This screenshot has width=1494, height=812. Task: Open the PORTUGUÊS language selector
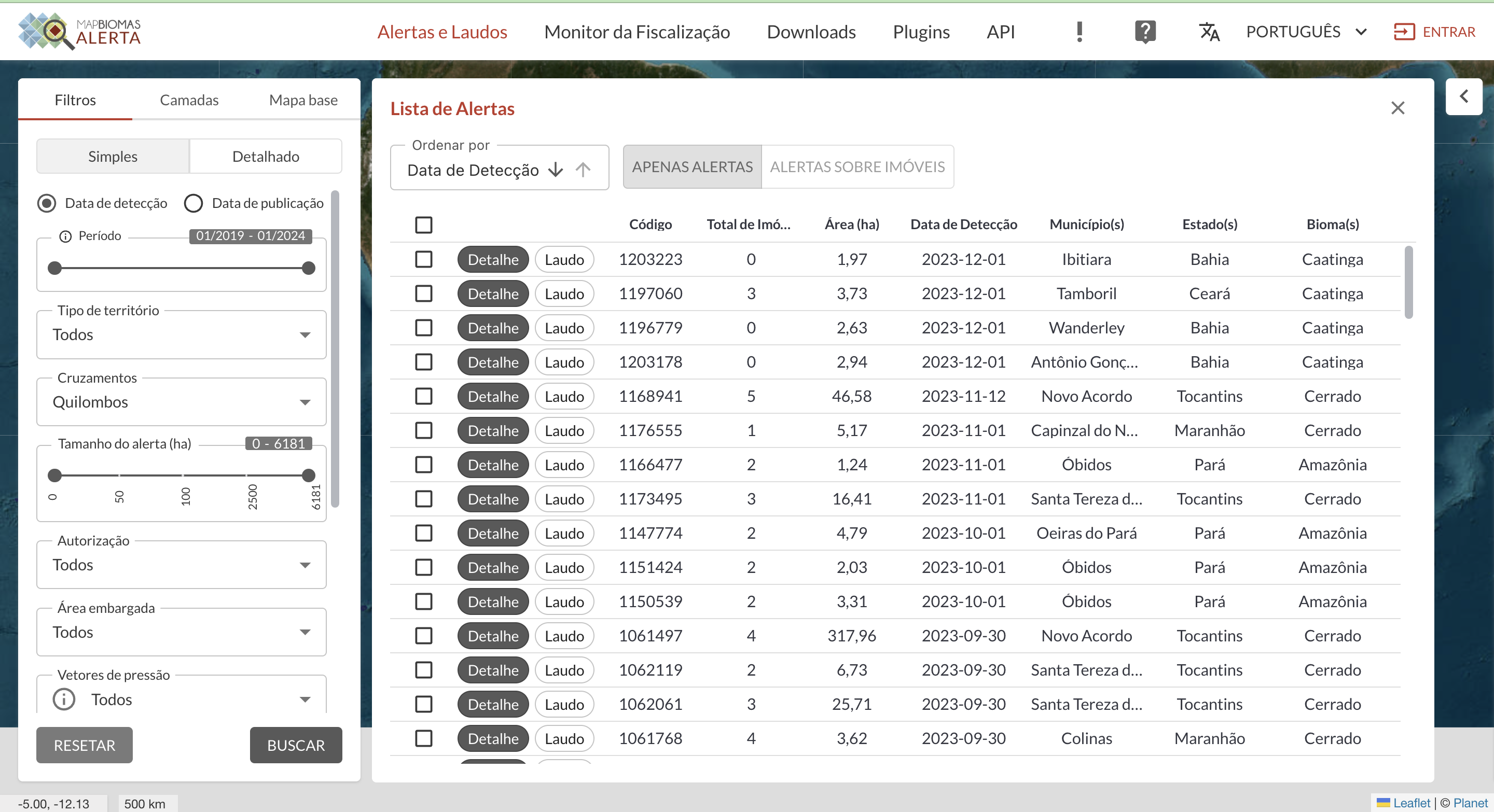click(1306, 31)
